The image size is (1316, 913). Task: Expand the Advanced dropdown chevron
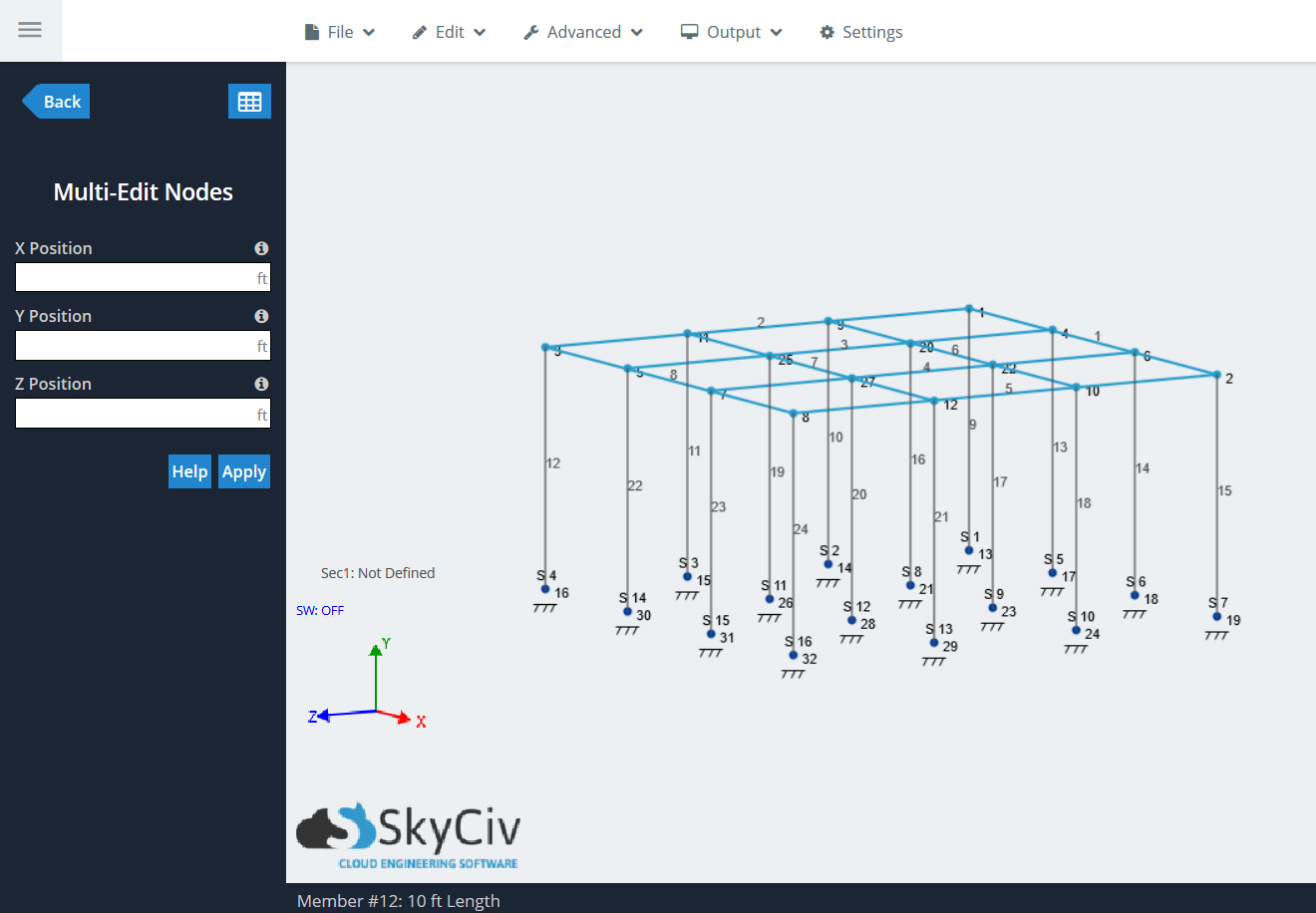pos(637,32)
